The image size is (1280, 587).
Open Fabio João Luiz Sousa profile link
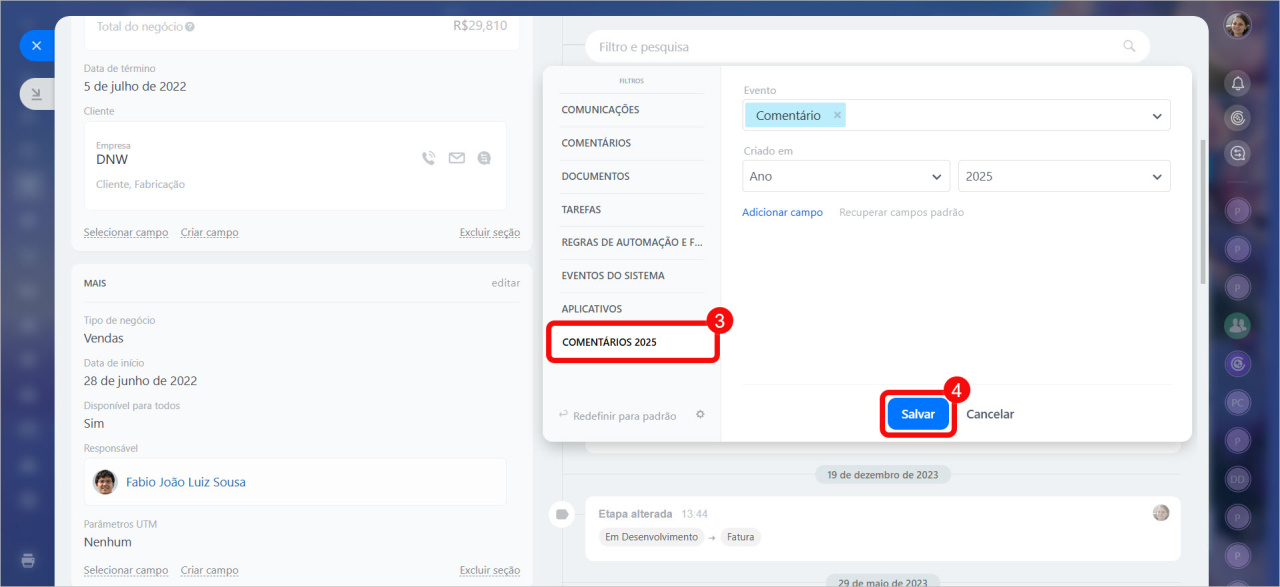(186, 482)
